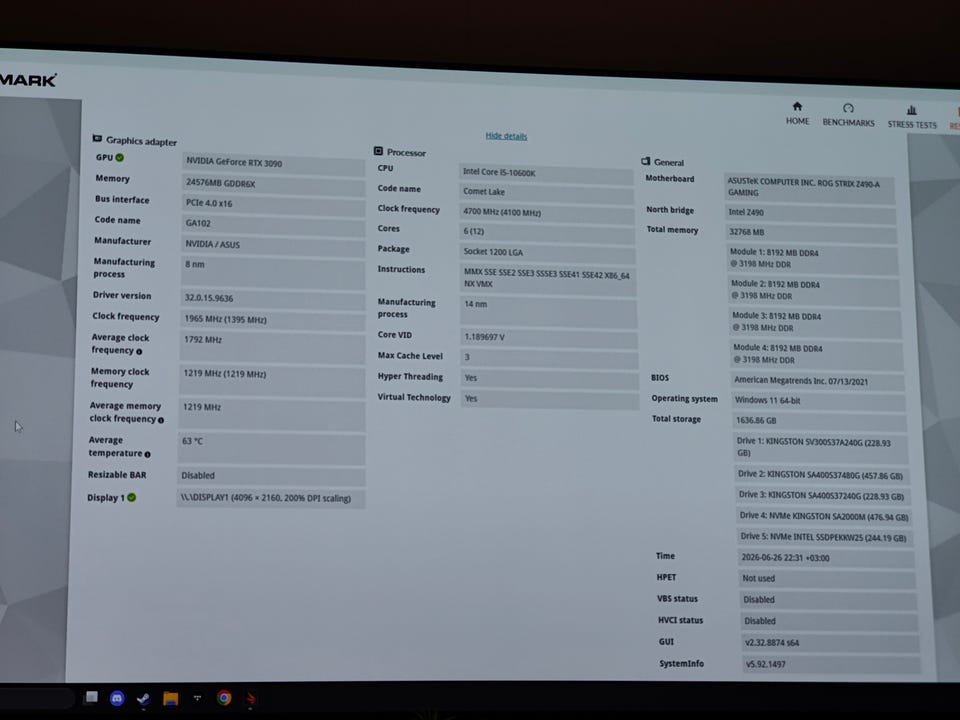Click the Hide details link
The image size is (960, 720).
[x=506, y=136]
